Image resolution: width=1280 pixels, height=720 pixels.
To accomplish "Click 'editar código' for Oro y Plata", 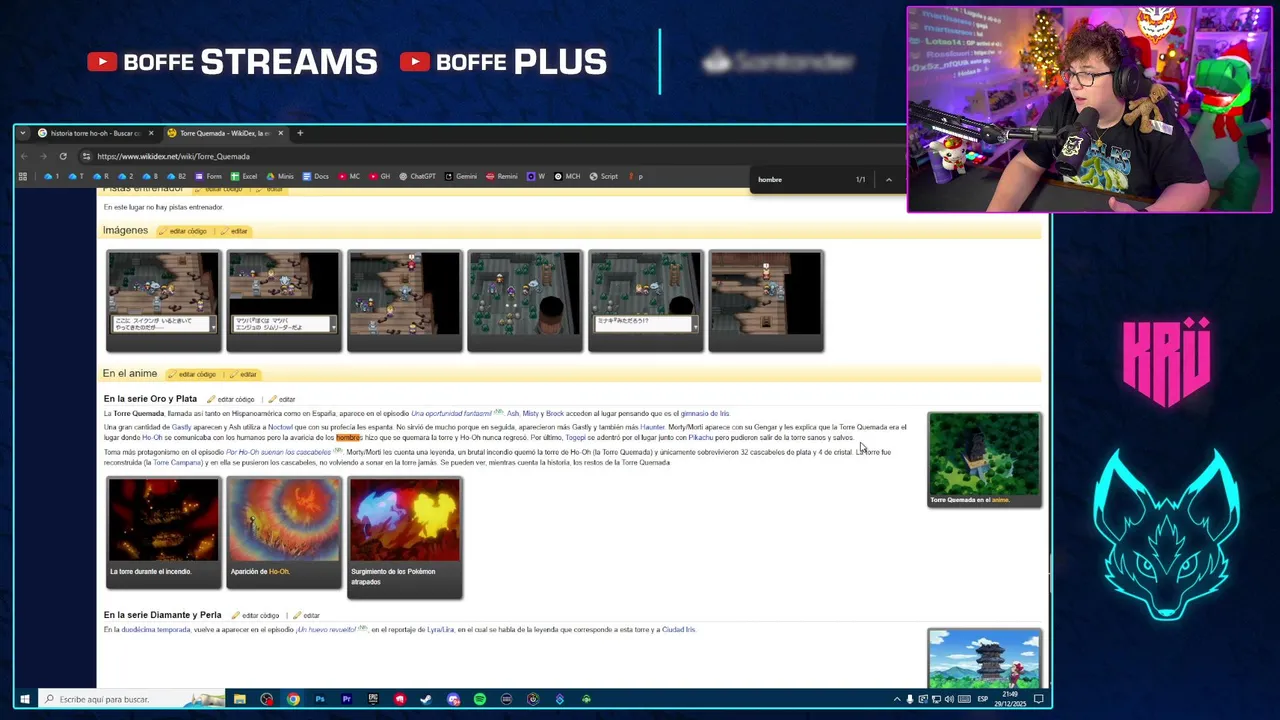I will pos(231,399).
